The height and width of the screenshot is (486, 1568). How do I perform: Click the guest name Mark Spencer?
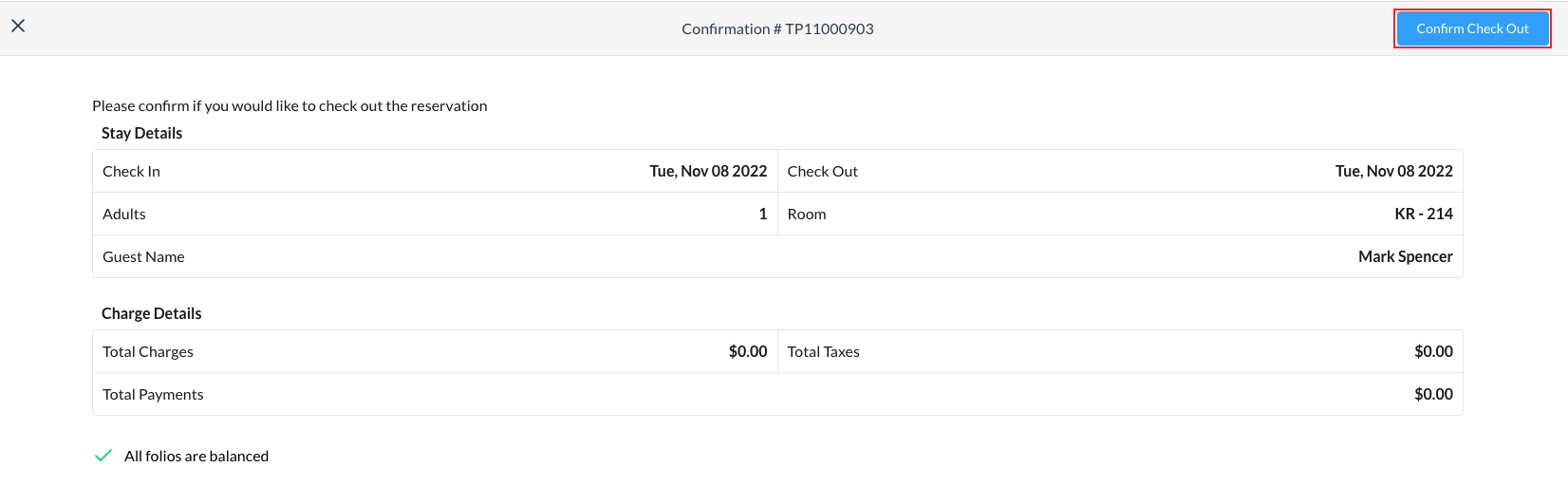click(x=1405, y=256)
